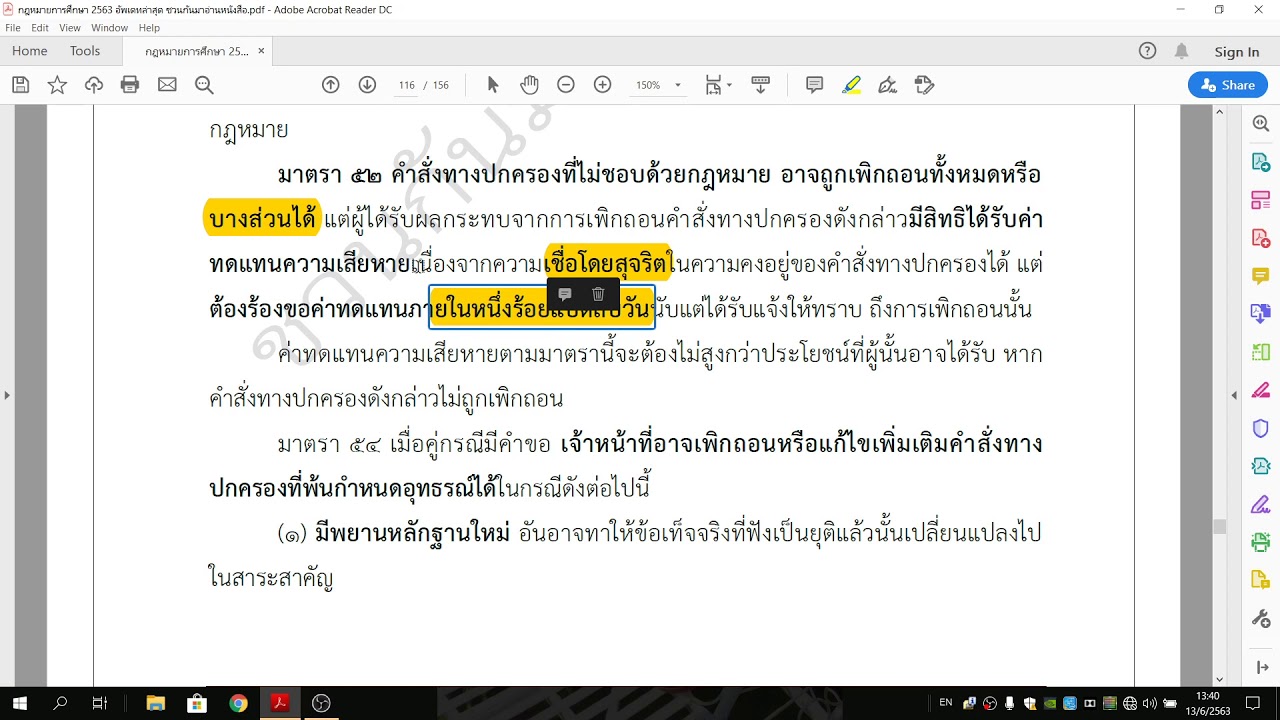Open the notifications bell
Image resolution: width=1280 pixels, height=720 pixels.
tap(1181, 51)
